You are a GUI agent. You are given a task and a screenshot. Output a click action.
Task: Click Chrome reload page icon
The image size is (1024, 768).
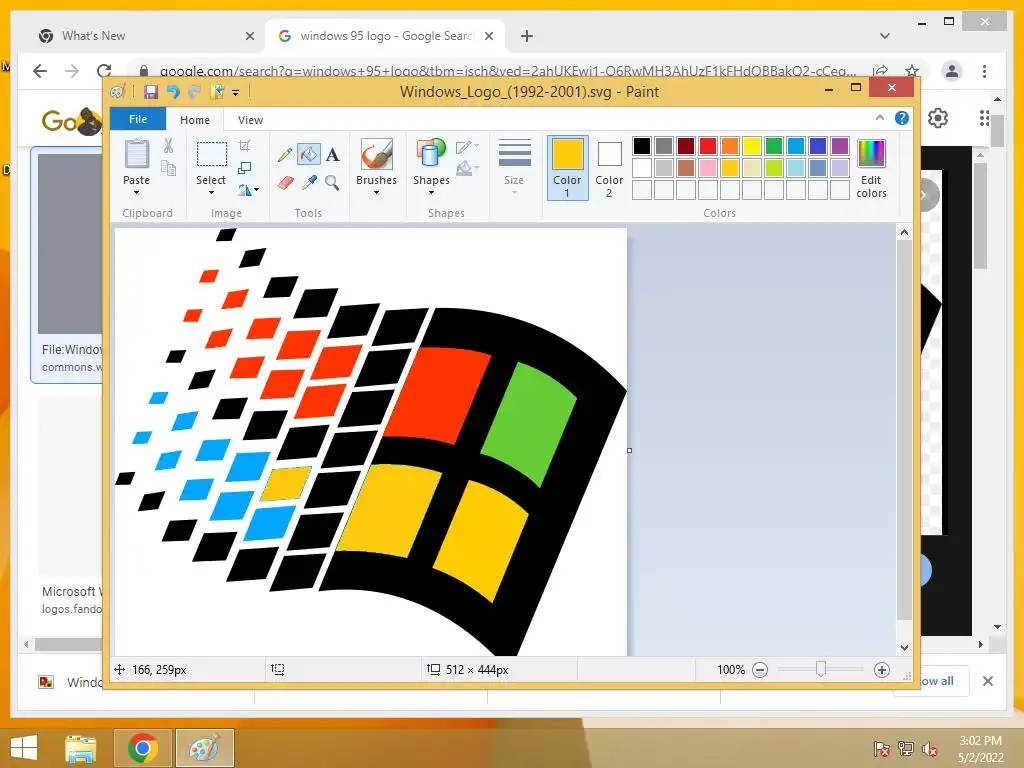[104, 71]
